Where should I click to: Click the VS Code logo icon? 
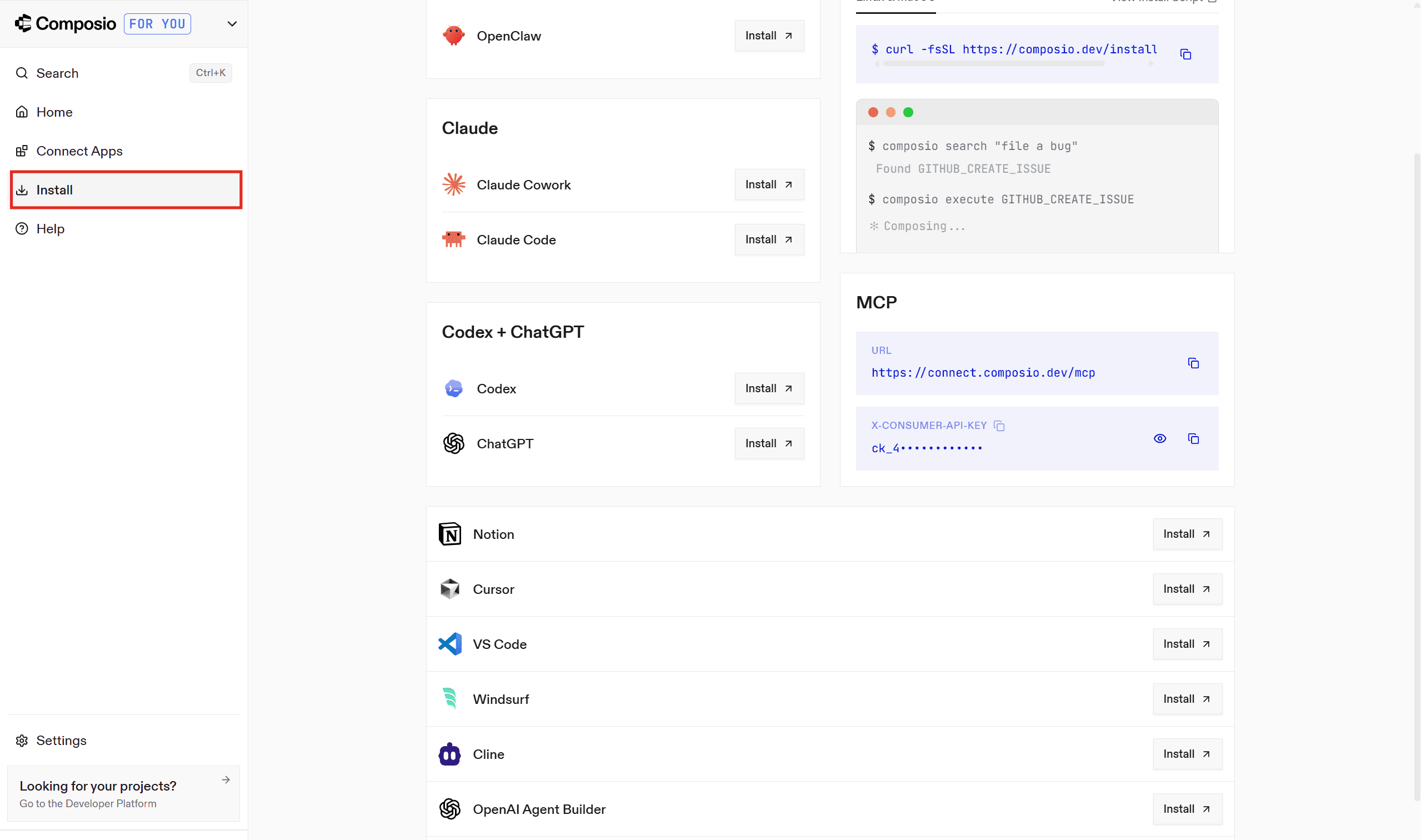pos(450,643)
